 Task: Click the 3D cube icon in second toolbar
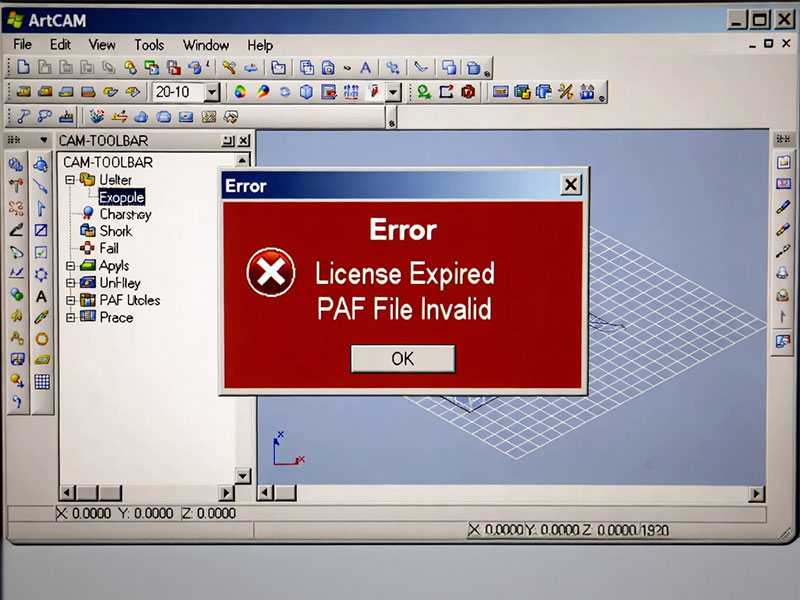click(306, 92)
